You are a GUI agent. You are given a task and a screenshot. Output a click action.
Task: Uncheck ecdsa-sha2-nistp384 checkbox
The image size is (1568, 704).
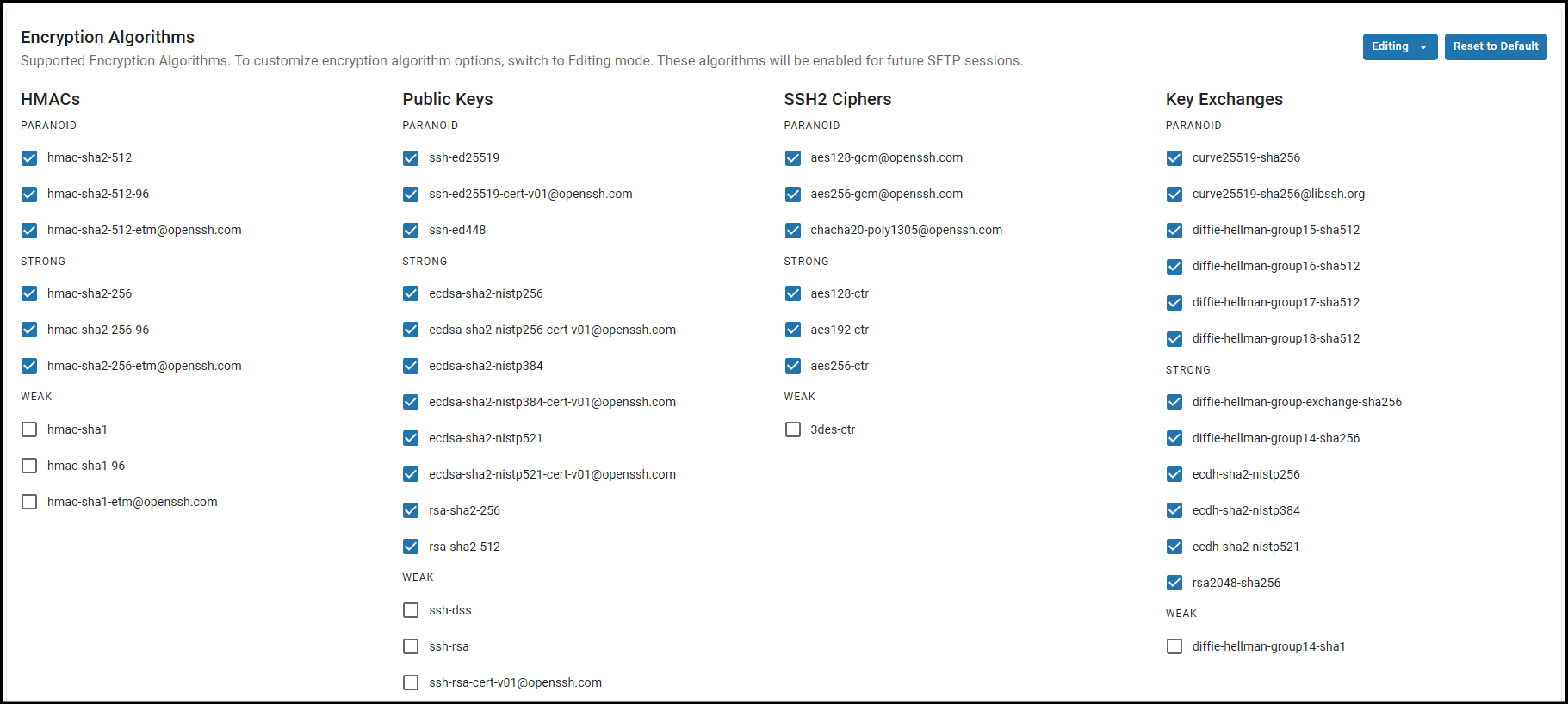point(411,366)
